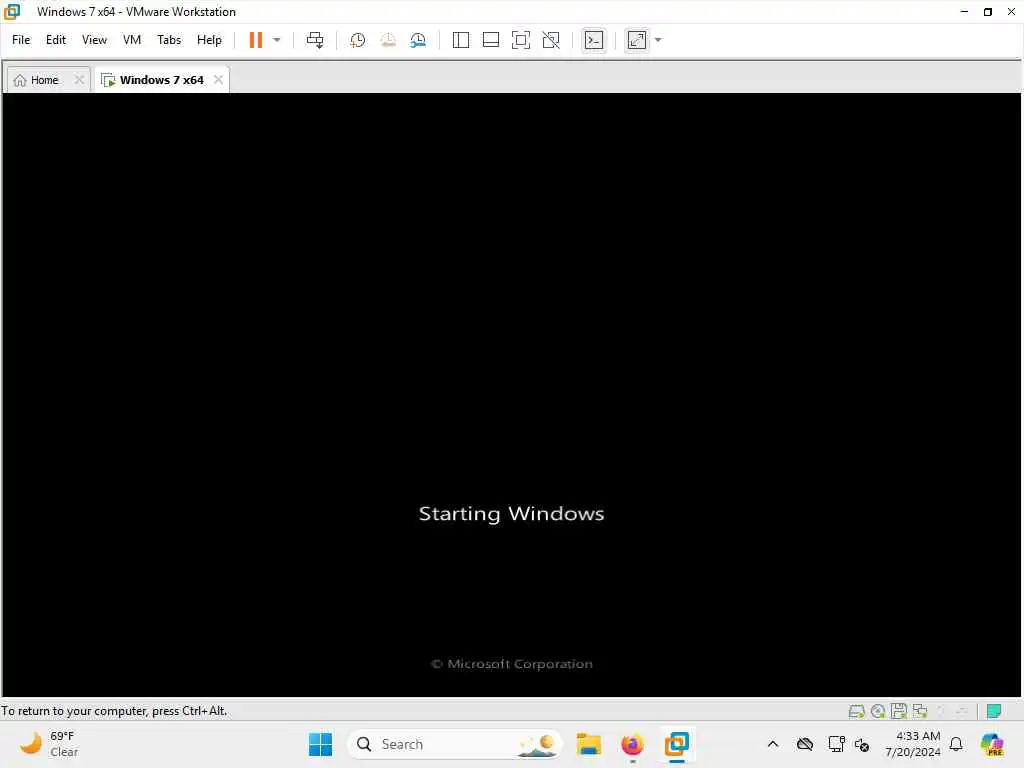Toggle the library sidebar panel

(460, 40)
